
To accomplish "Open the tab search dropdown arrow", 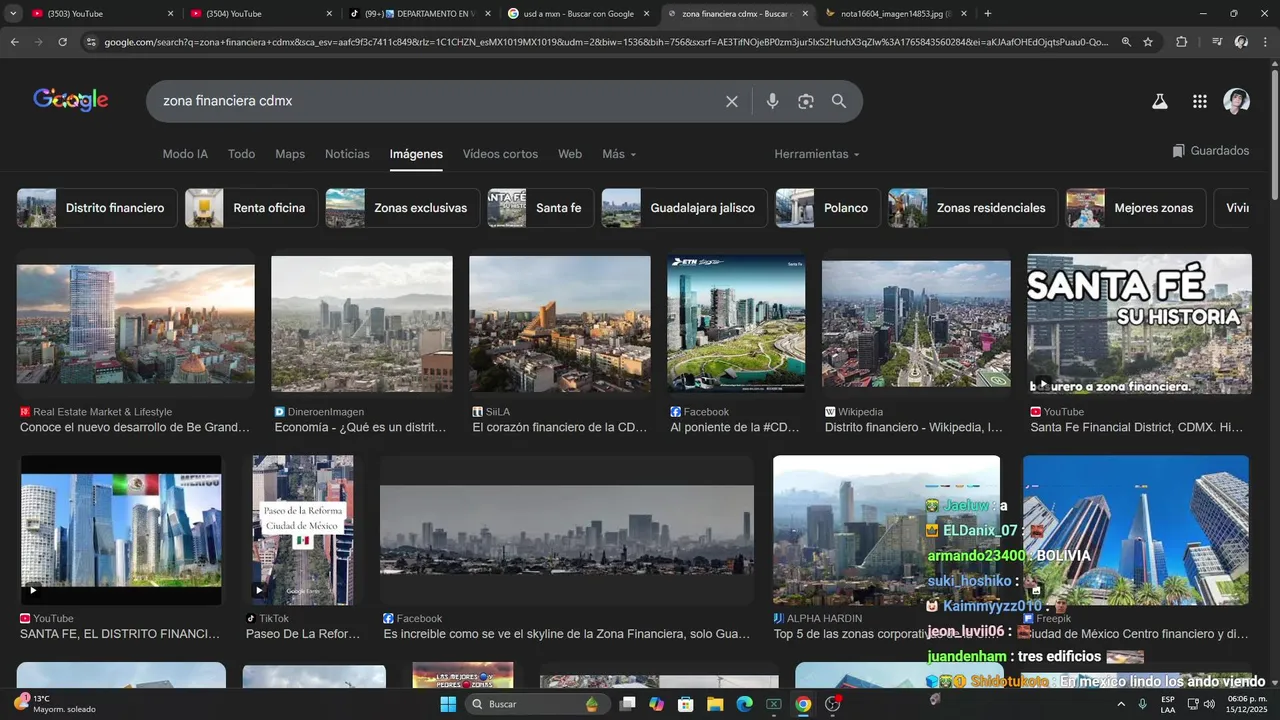I will pyautogui.click(x=14, y=14).
